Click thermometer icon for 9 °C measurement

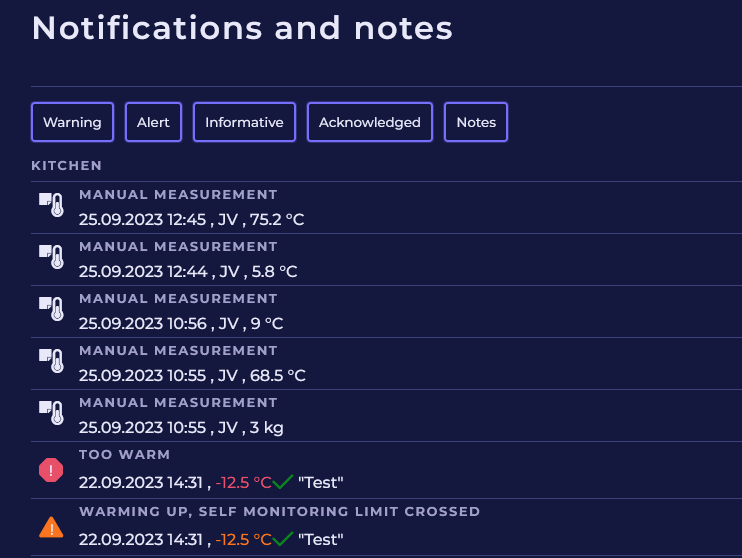tap(51, 309)
